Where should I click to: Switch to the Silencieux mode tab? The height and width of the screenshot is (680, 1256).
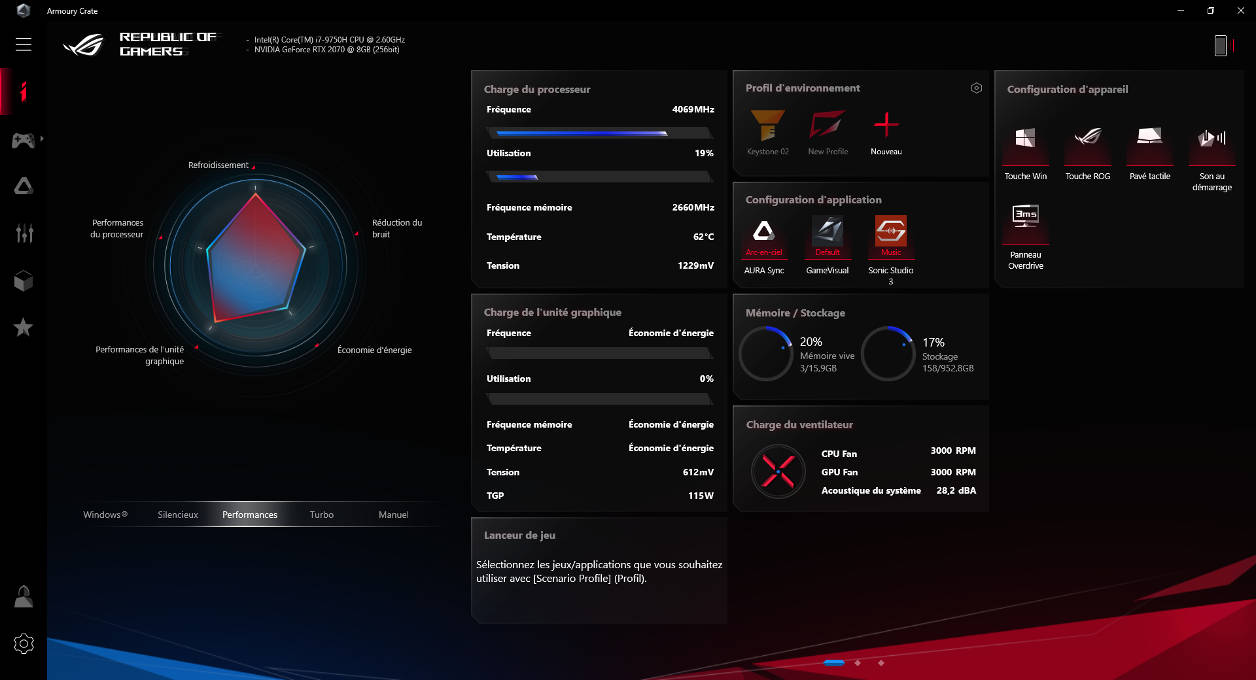tap(177, 514)
